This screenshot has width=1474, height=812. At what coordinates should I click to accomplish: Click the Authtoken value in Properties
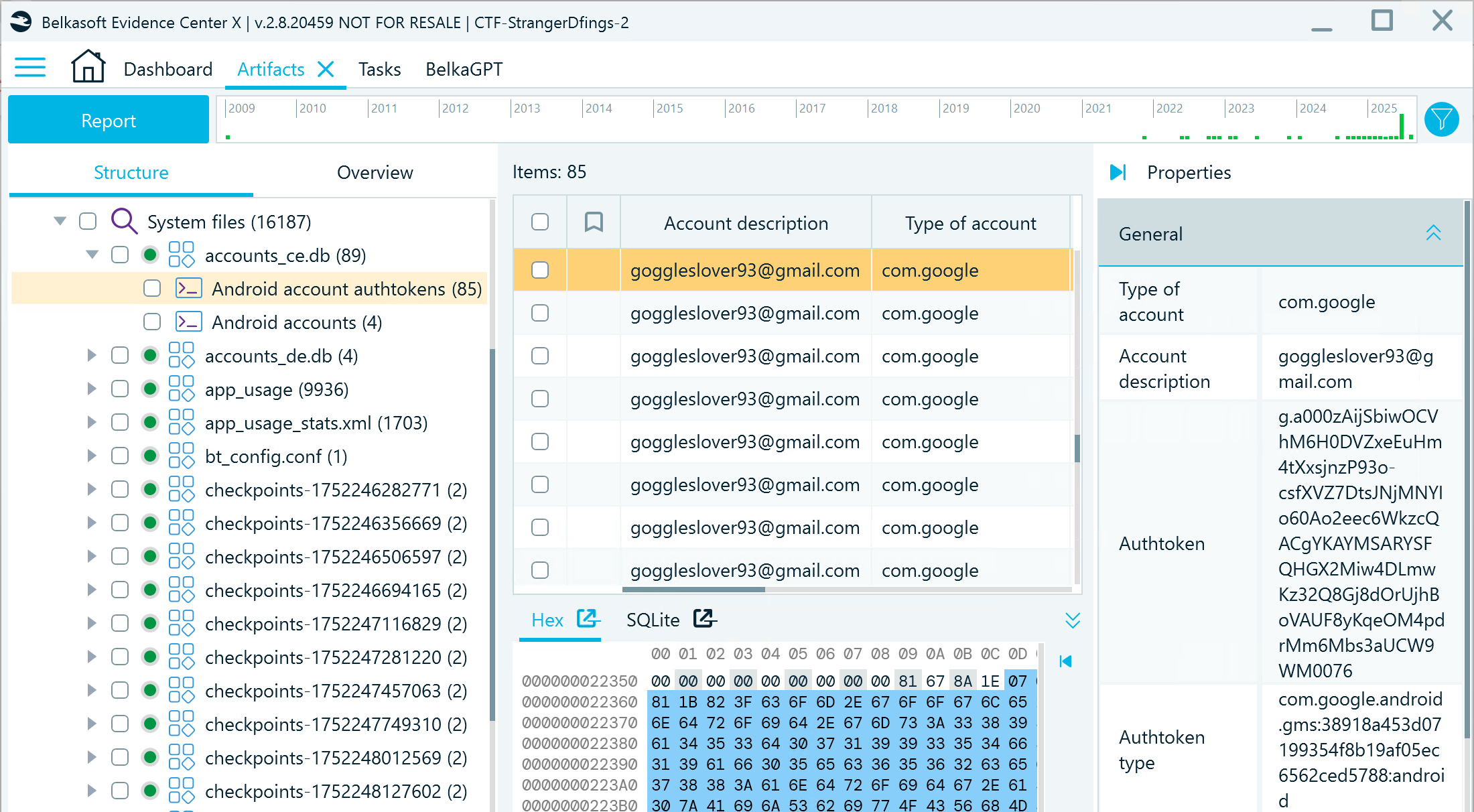click(x=1361, y=543)
